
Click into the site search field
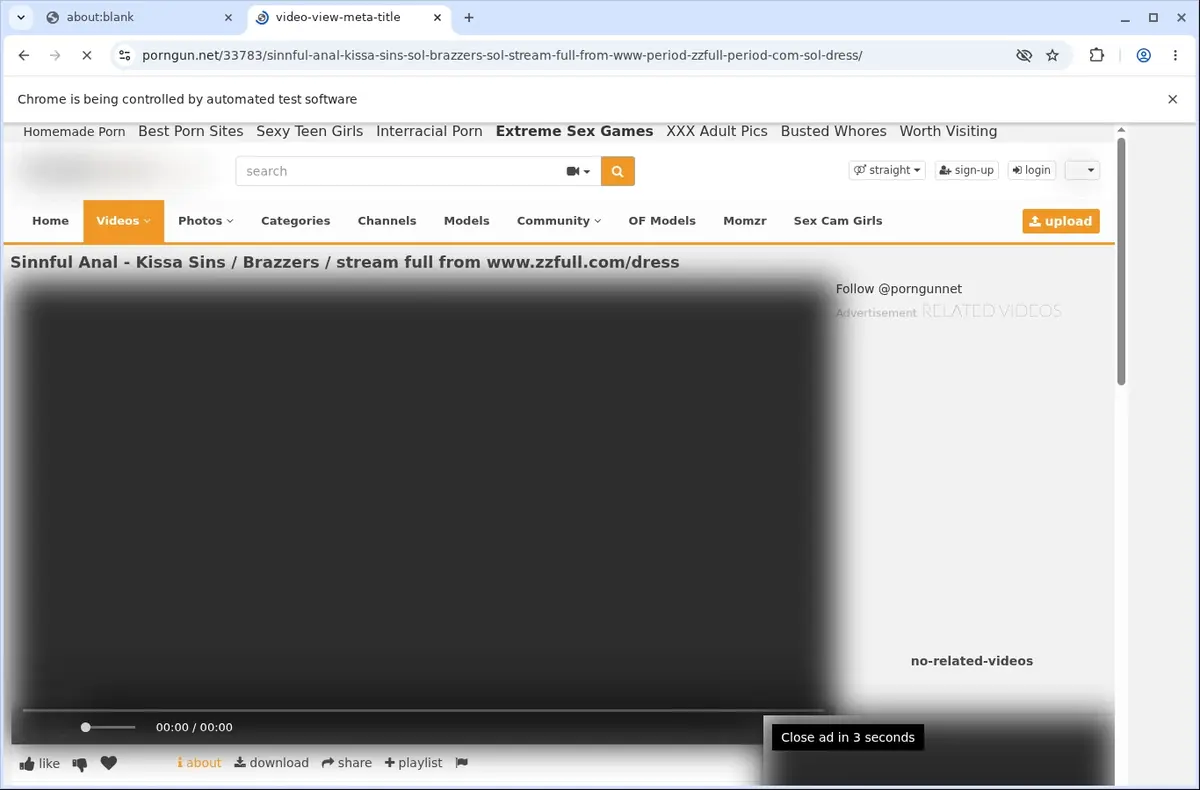pos(400,171)
